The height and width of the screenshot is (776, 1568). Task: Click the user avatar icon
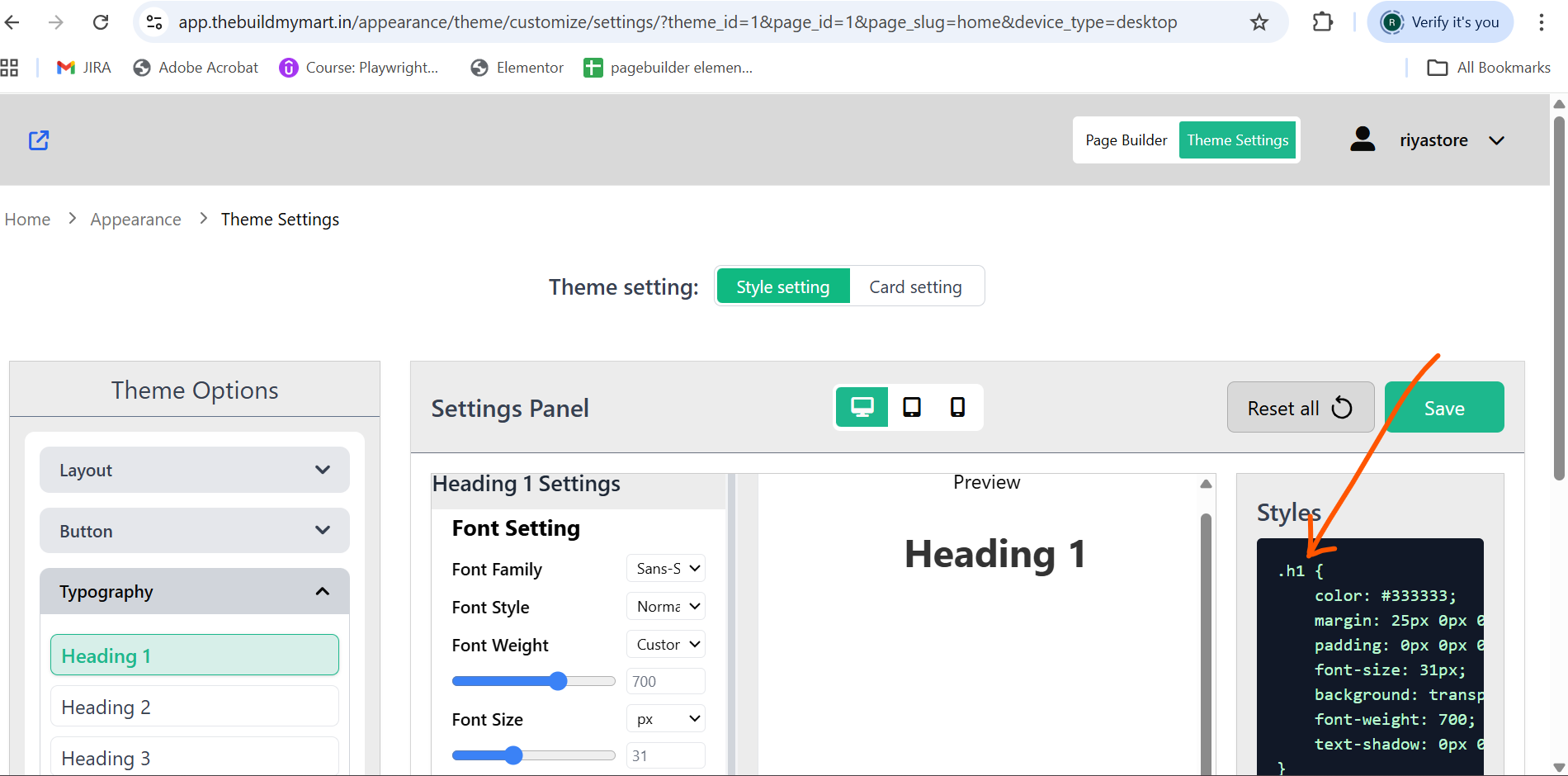pos(1363,140)
